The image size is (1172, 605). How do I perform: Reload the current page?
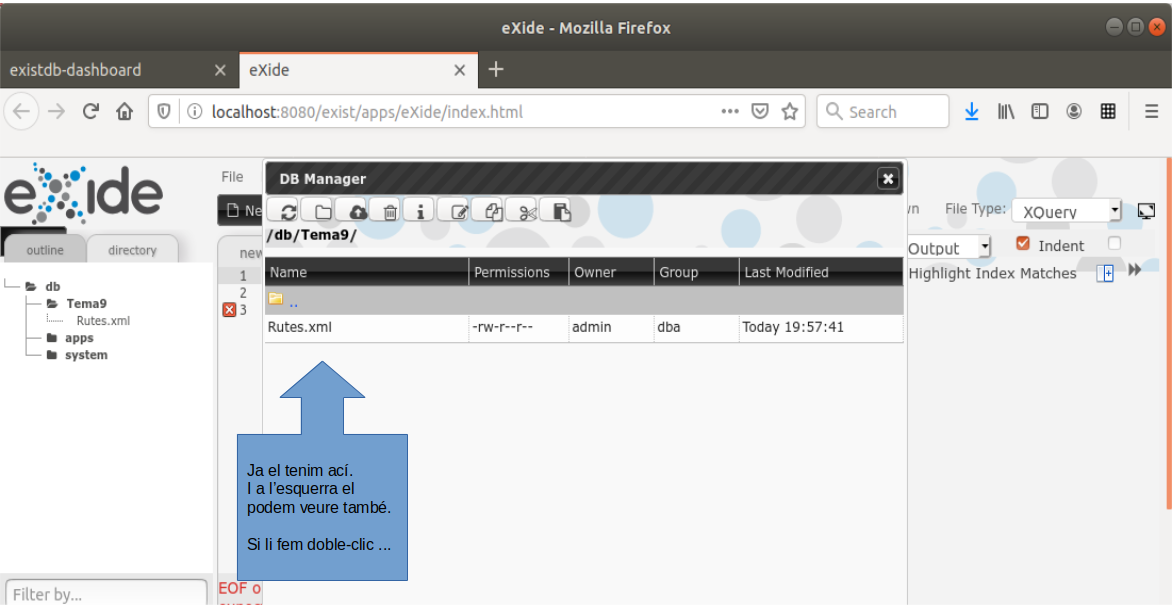[x=90, y=111]
